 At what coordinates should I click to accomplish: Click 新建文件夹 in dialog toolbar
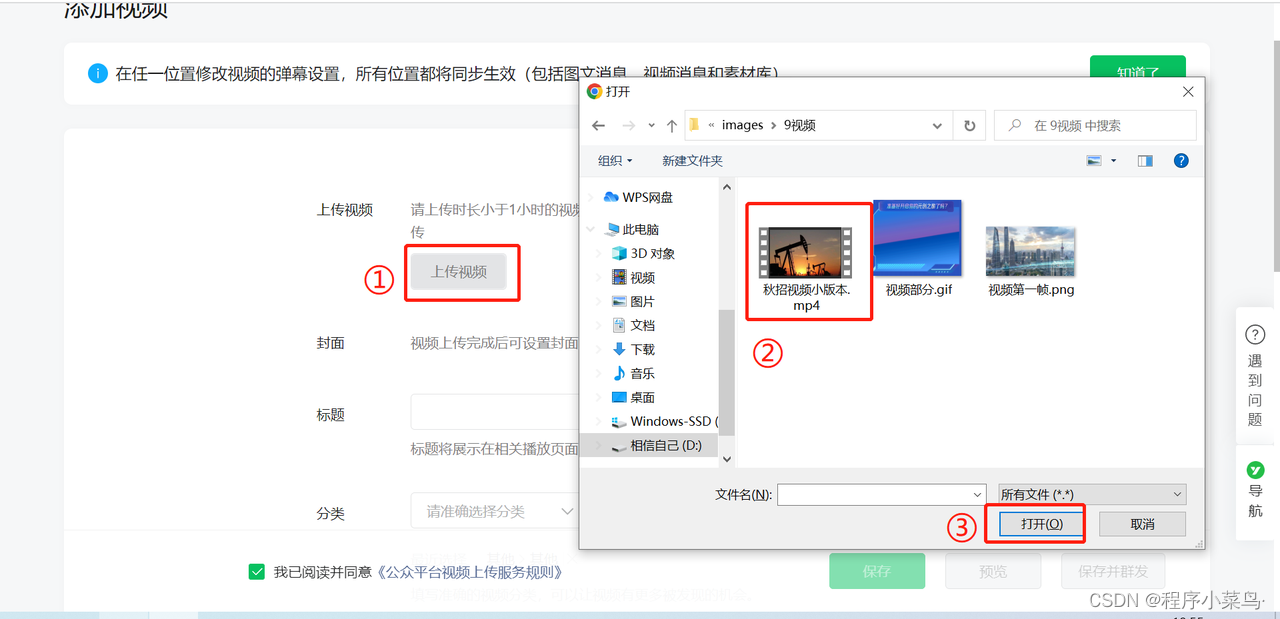(692, 160)
